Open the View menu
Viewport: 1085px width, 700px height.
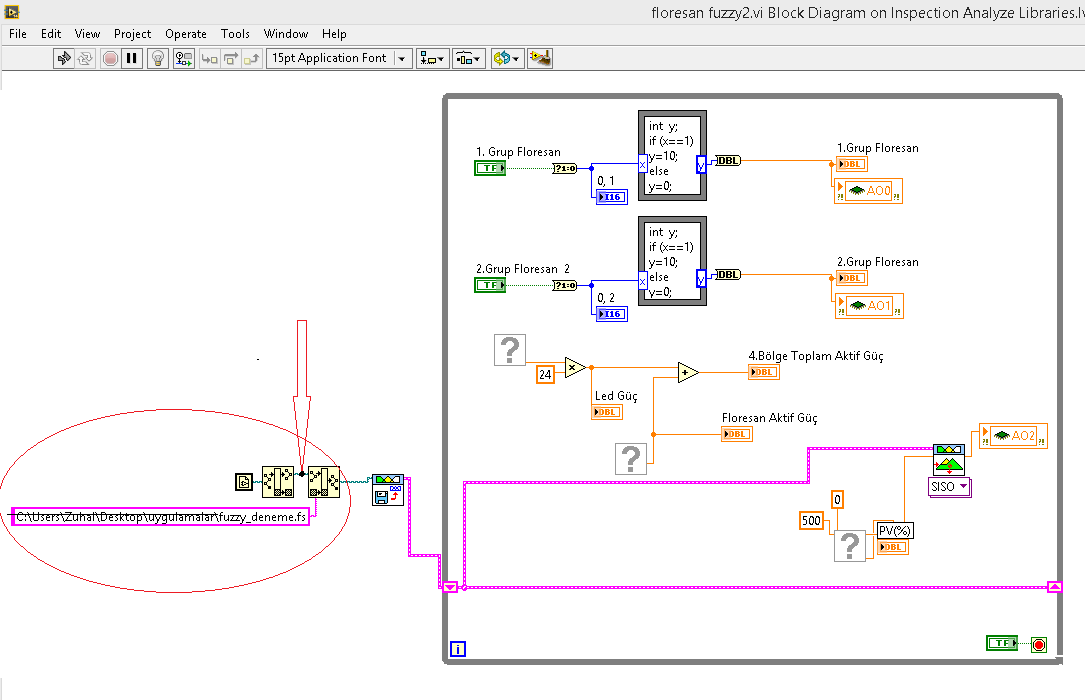click(x=87, y=34)
